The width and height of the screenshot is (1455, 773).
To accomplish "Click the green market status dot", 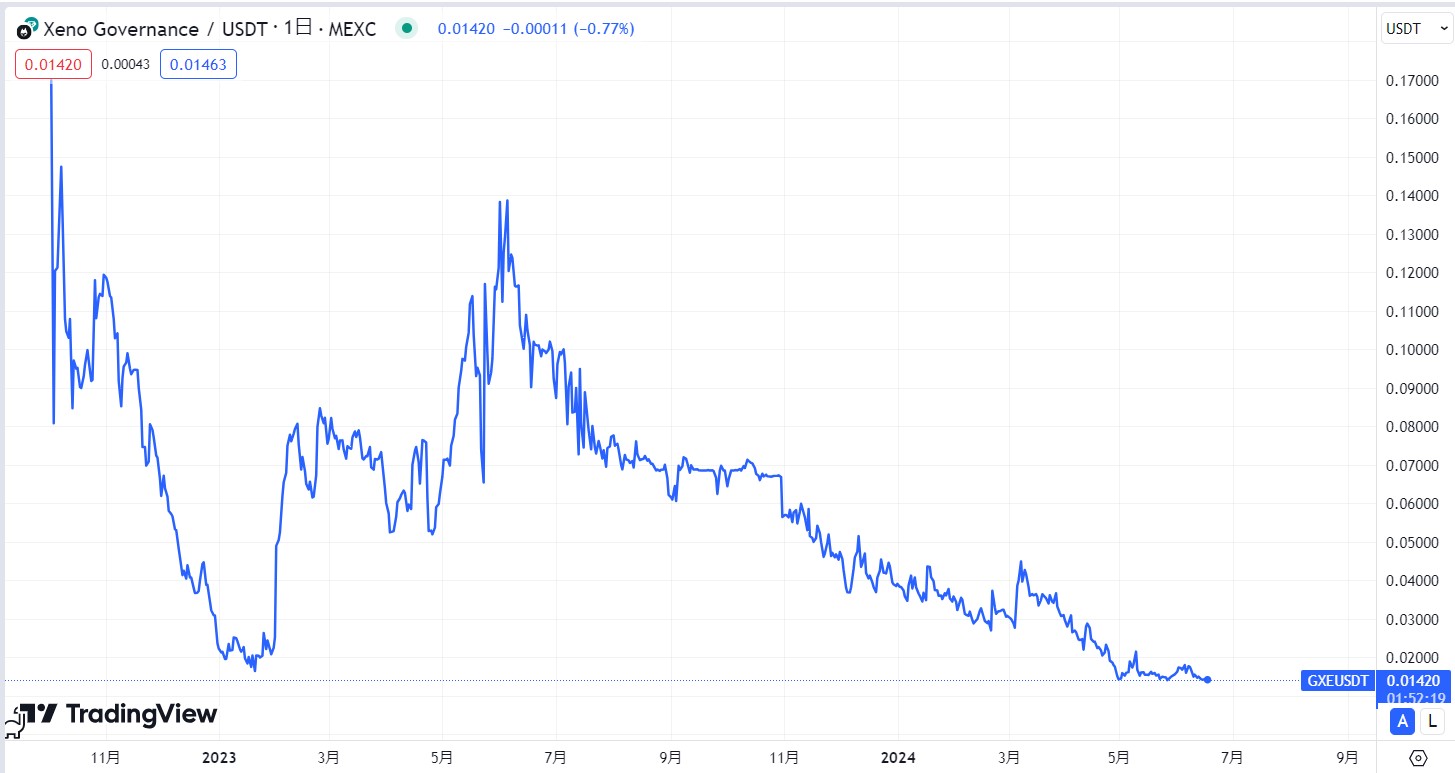I will pyautogui.click(x=406, y=29).
